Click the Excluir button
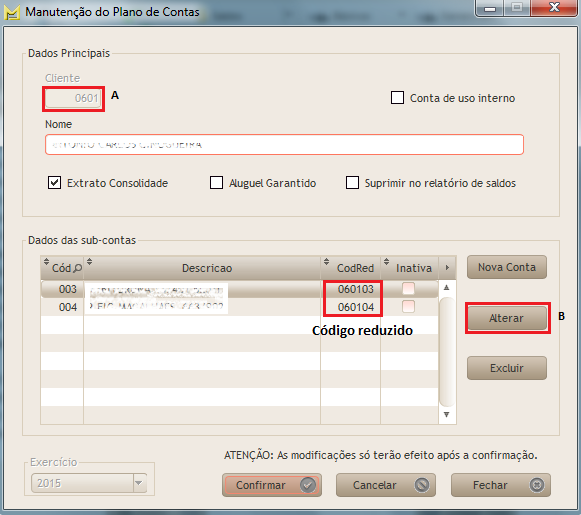The height and width of the screenshot is (515, 581). 507,368
